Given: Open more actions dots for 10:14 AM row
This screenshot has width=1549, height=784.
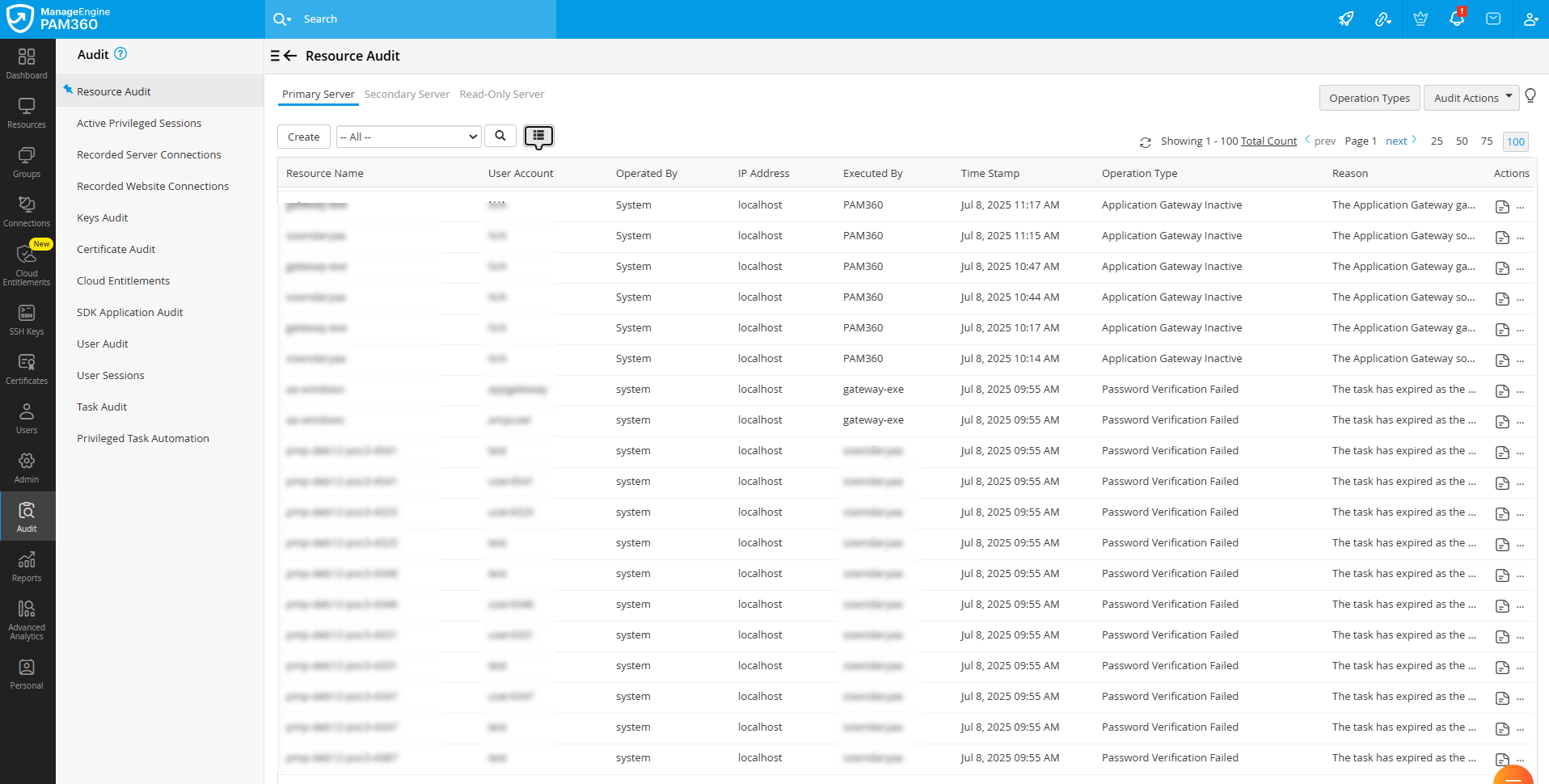Looking at the screenshot, I should click(1521, 360).
